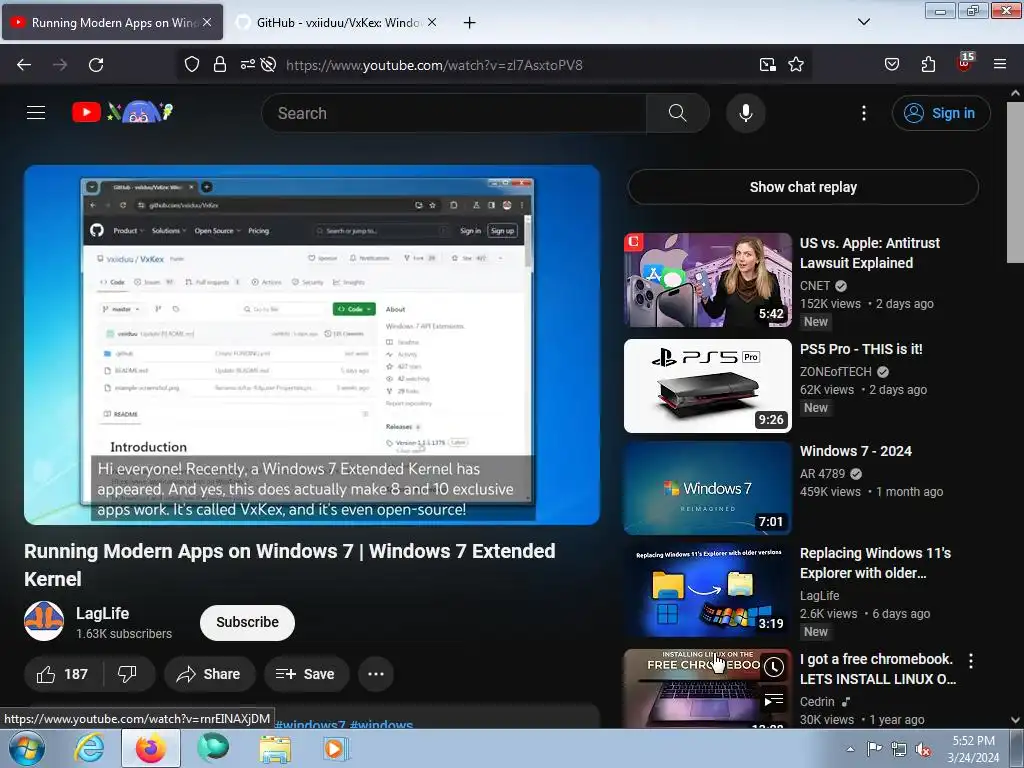Open YouTube guide hamburger menu
This screenshot has width=1024, height=768.
[36, 112]
